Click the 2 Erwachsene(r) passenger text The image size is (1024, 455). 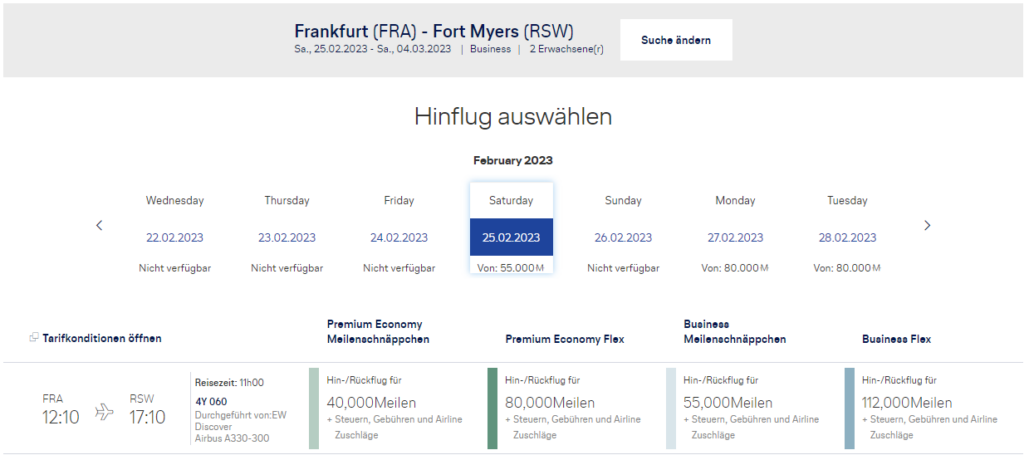(566, 49)
